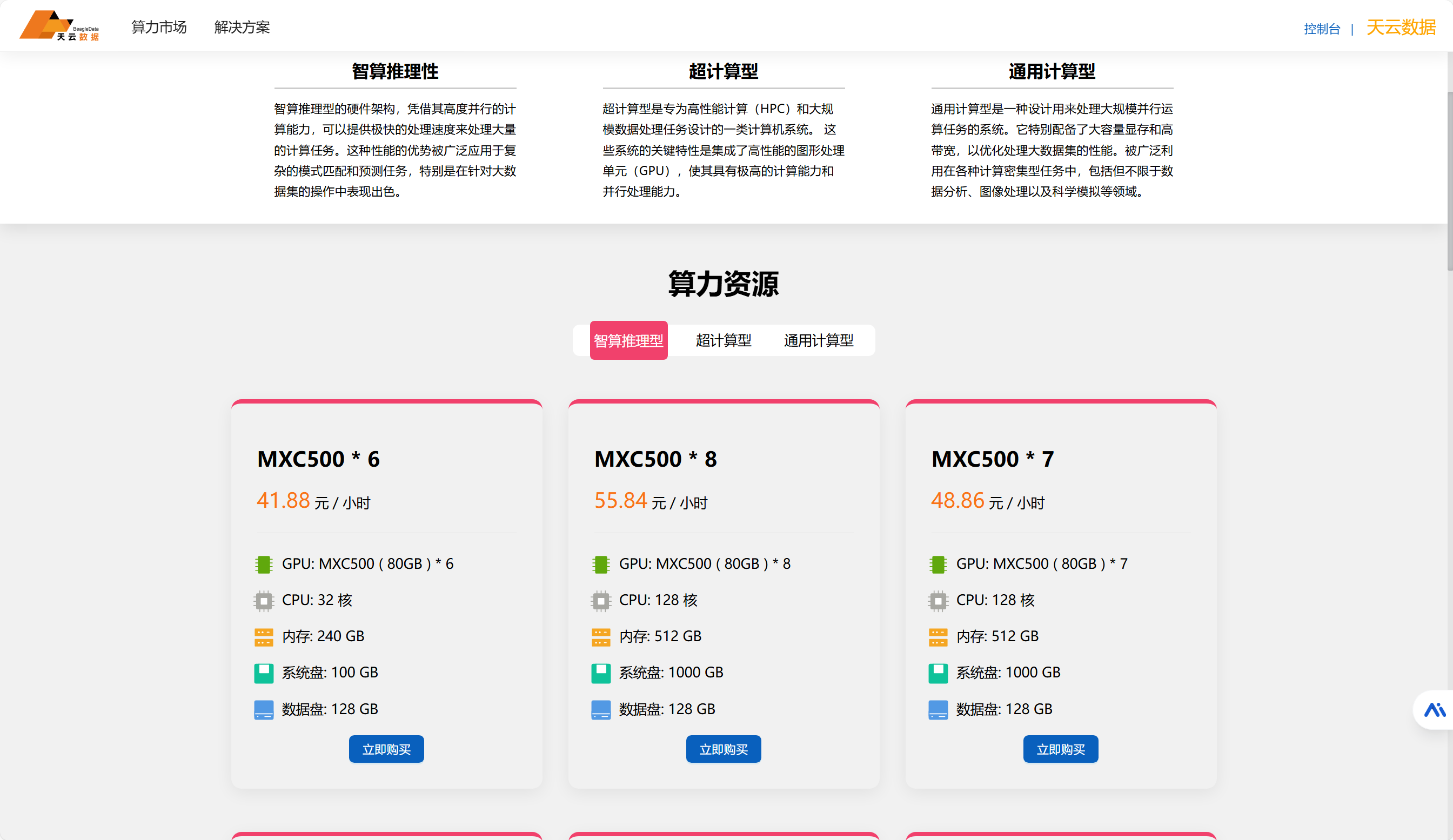Click the MXC500 * 7 card title
This screenshot has height=840, width=1453.
[x=992, y=459]
